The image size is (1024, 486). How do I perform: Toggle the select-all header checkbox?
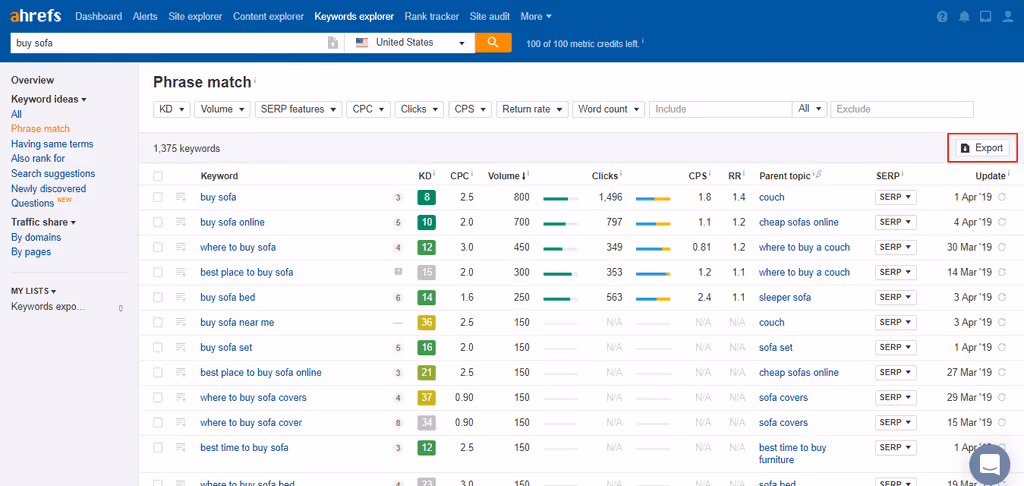(x=157, y=176)
